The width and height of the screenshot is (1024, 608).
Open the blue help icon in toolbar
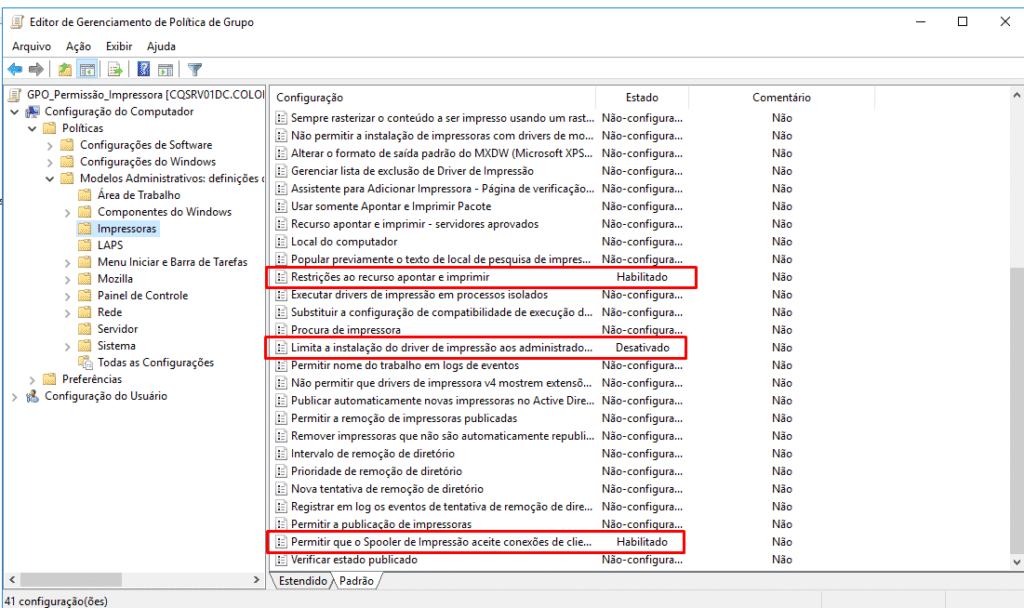coord(144,69)
